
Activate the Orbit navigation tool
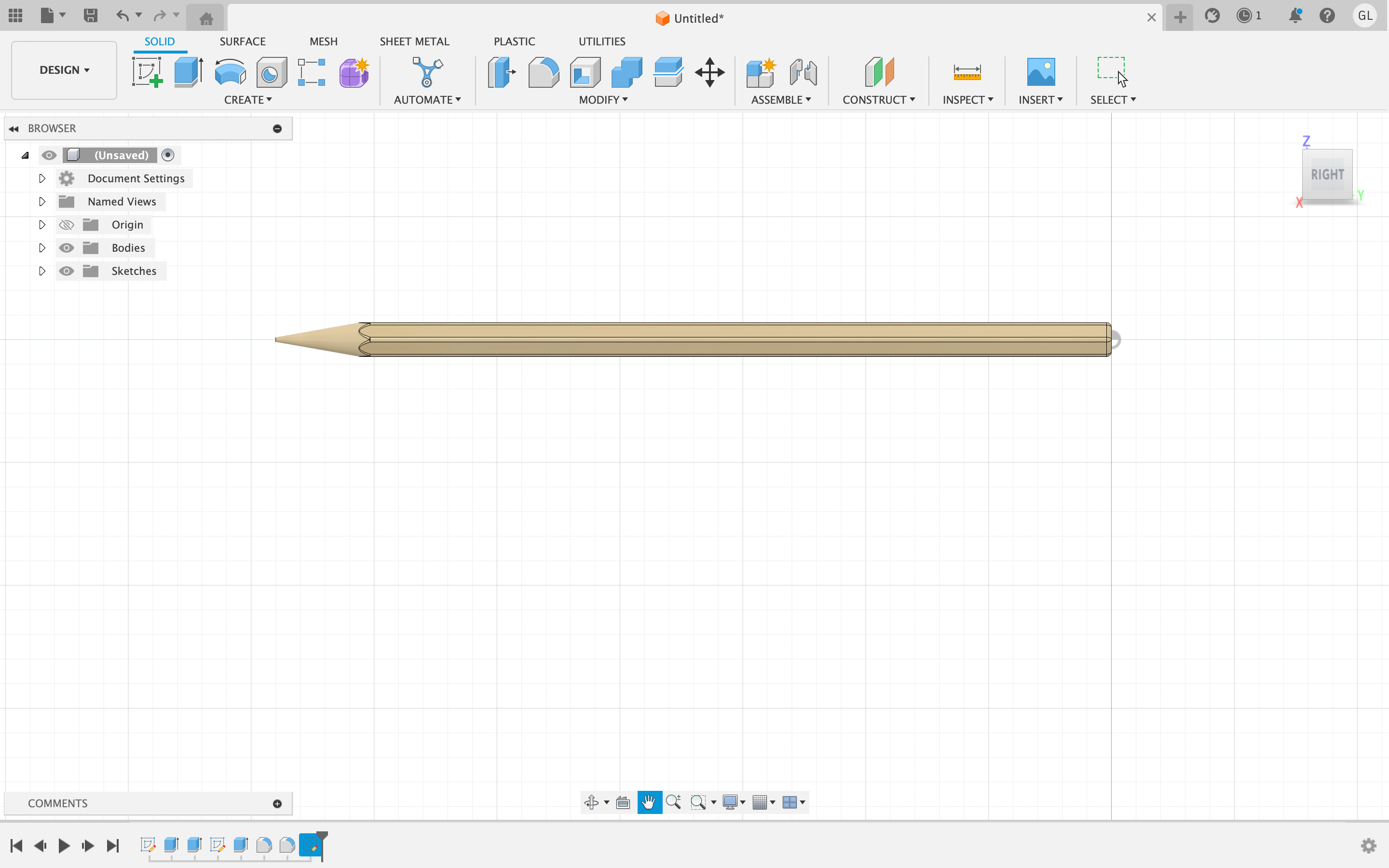tap(591, 802)
